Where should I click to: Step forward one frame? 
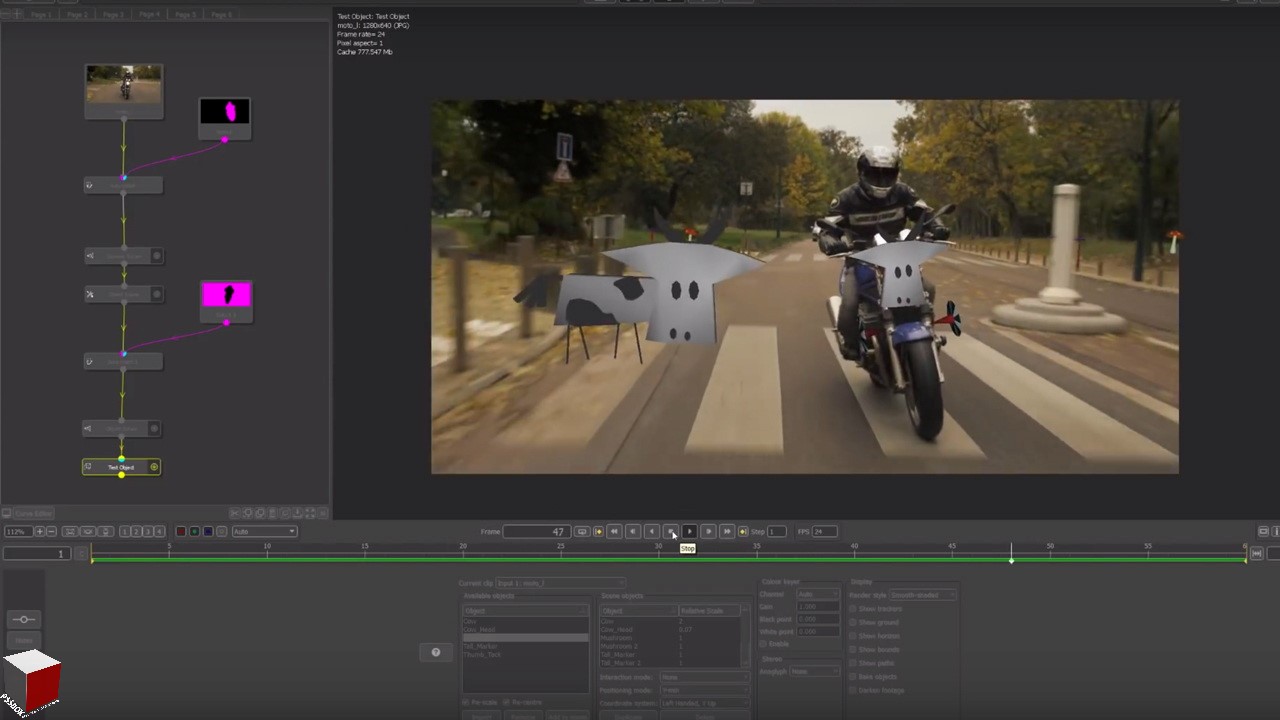pos(708,531)
